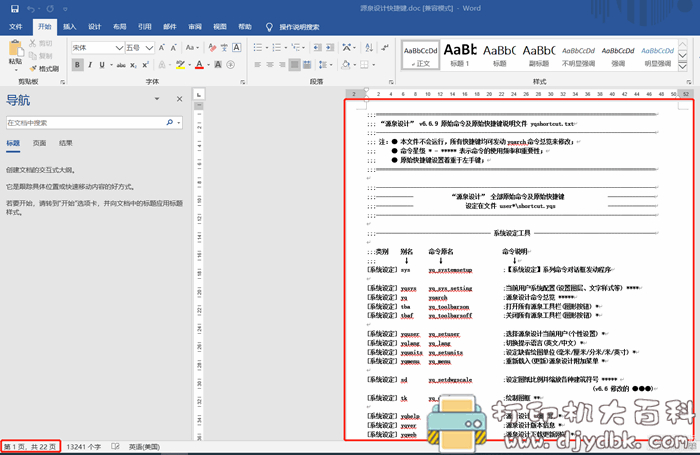
Task: Select the 不明显强调 style
Action: coord(578,55)
